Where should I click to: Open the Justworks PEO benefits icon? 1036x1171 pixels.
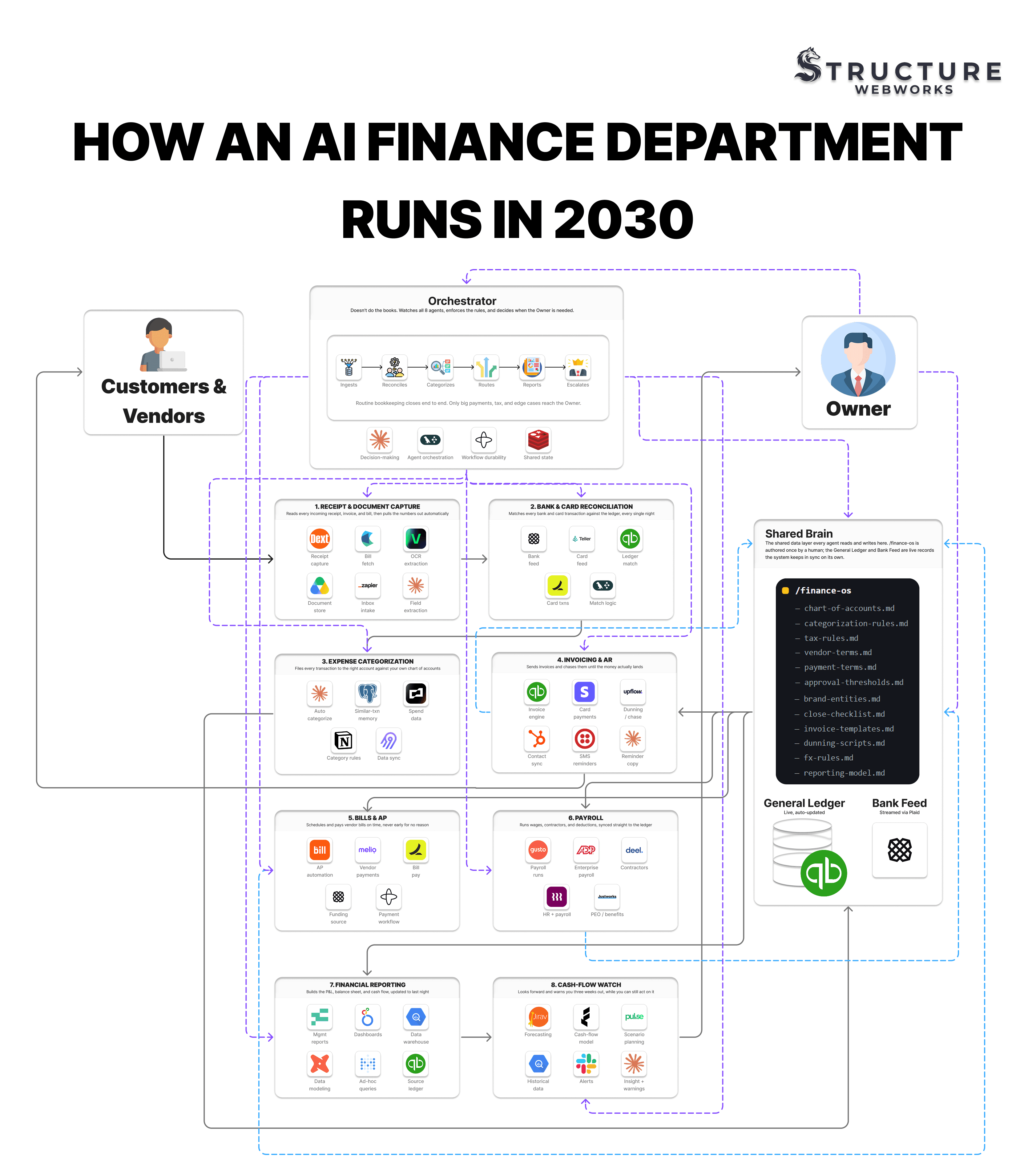click(607, 897)
